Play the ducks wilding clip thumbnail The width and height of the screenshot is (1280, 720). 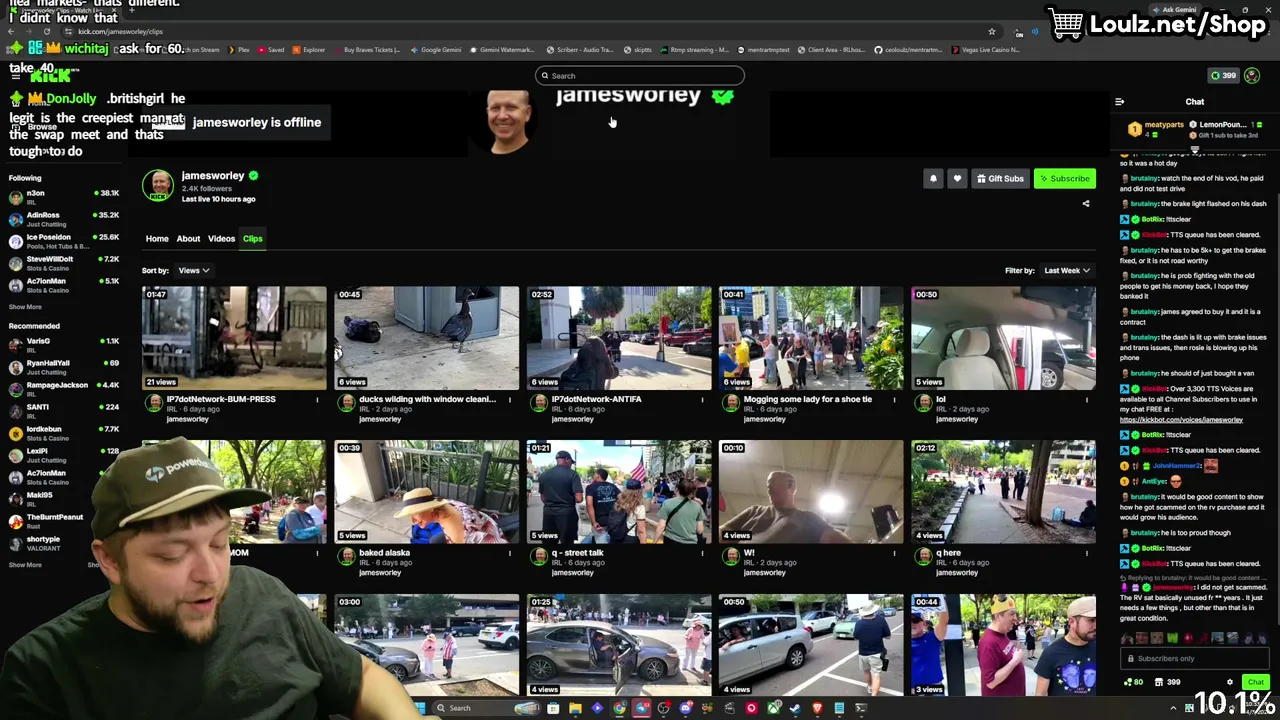pyautogui.click(x=427, y=338)
